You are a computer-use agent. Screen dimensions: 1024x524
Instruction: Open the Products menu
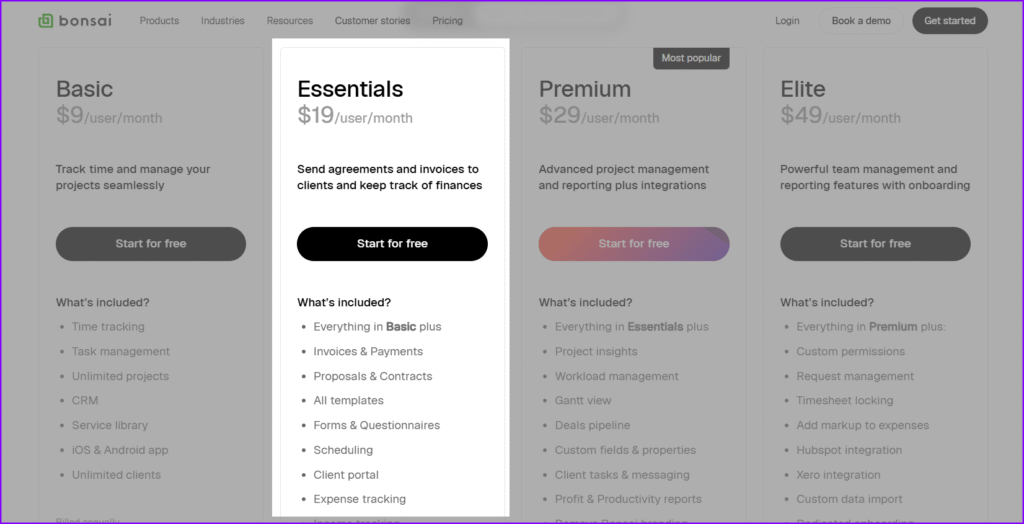pyautogui.click(x=159, y=21)
